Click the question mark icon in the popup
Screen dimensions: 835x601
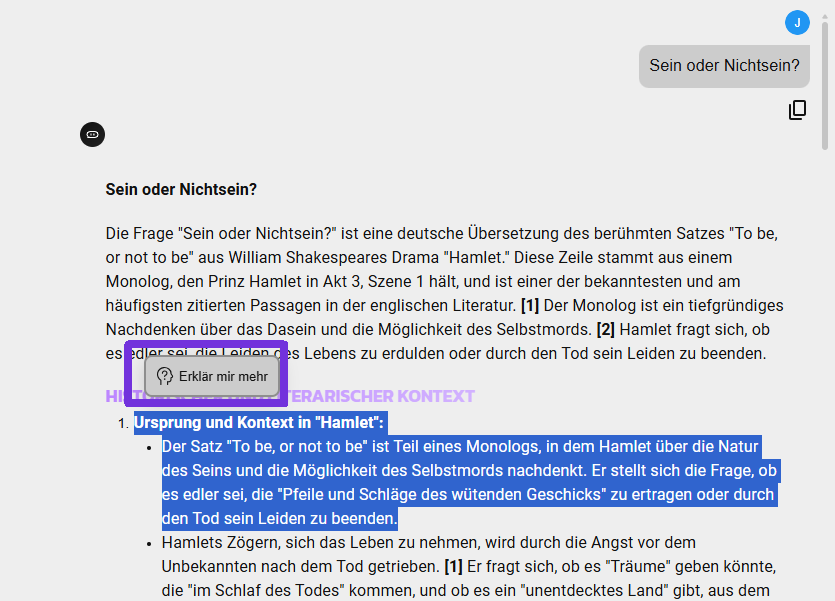tap(165, 376)
